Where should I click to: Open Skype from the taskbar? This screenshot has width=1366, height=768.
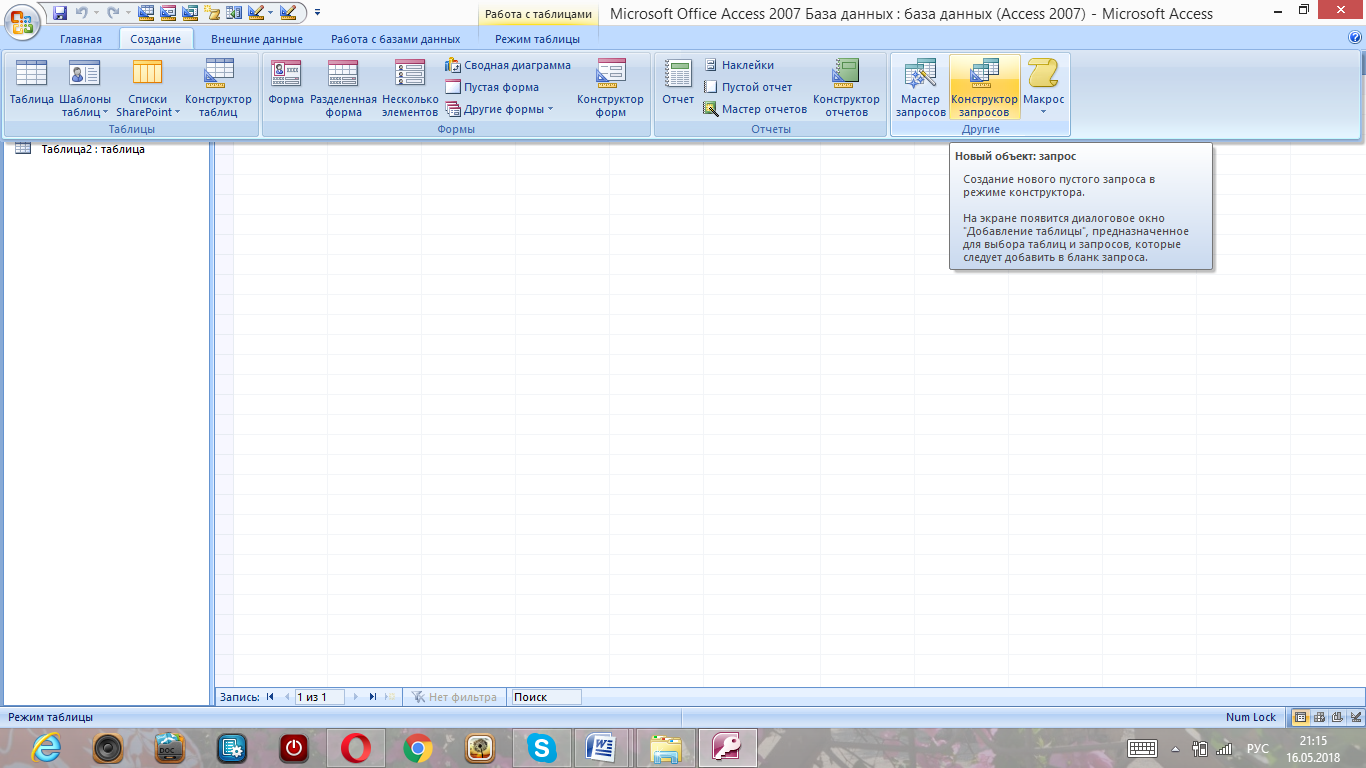[x=542, y=748]
